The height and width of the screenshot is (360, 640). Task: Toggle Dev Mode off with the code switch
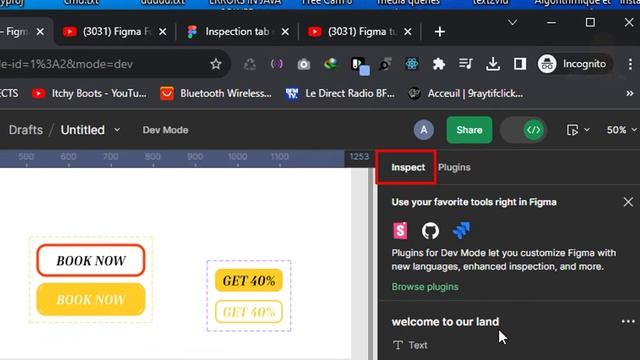coord(523,130)
